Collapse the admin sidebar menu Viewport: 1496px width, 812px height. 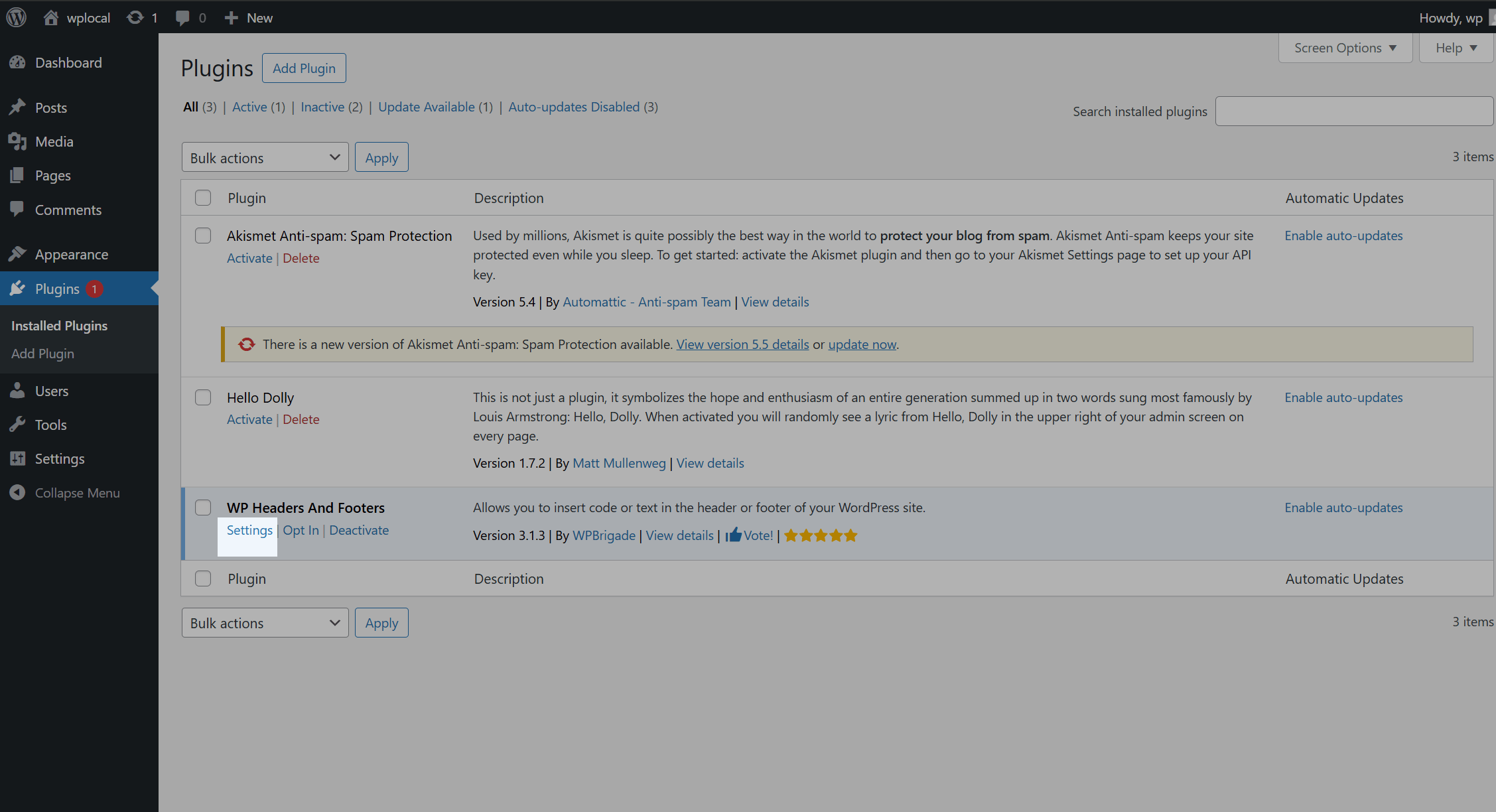[76, 493]
